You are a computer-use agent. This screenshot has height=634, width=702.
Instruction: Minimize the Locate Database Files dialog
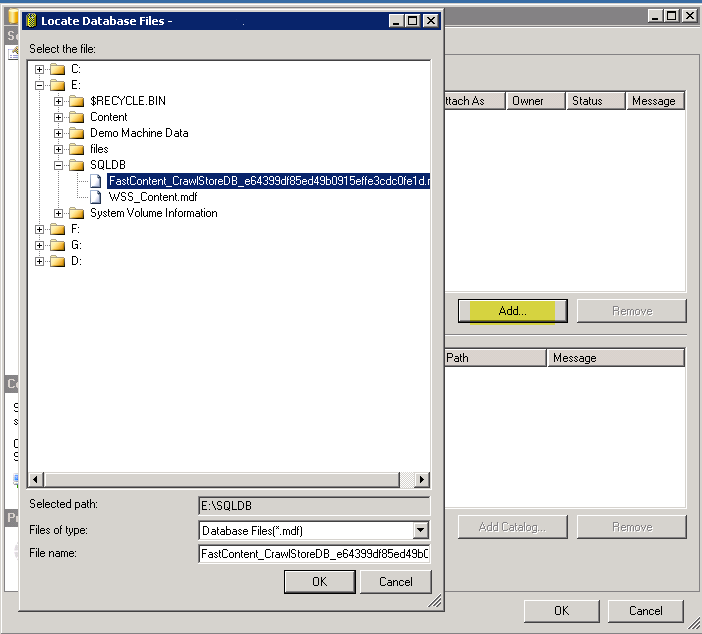[396, 21]
